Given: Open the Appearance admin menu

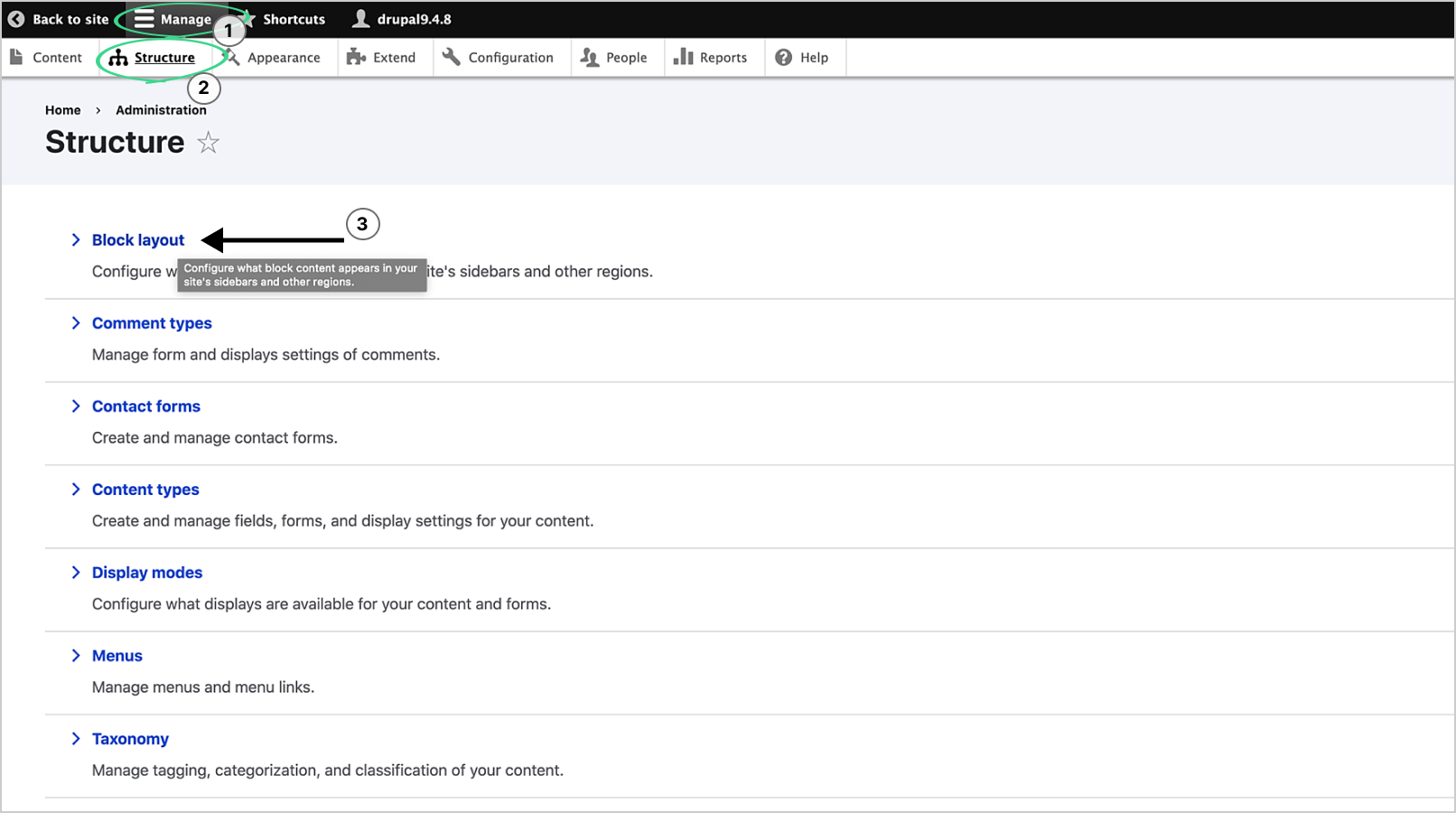Looking at the screenshot, I should click(284, 57).
